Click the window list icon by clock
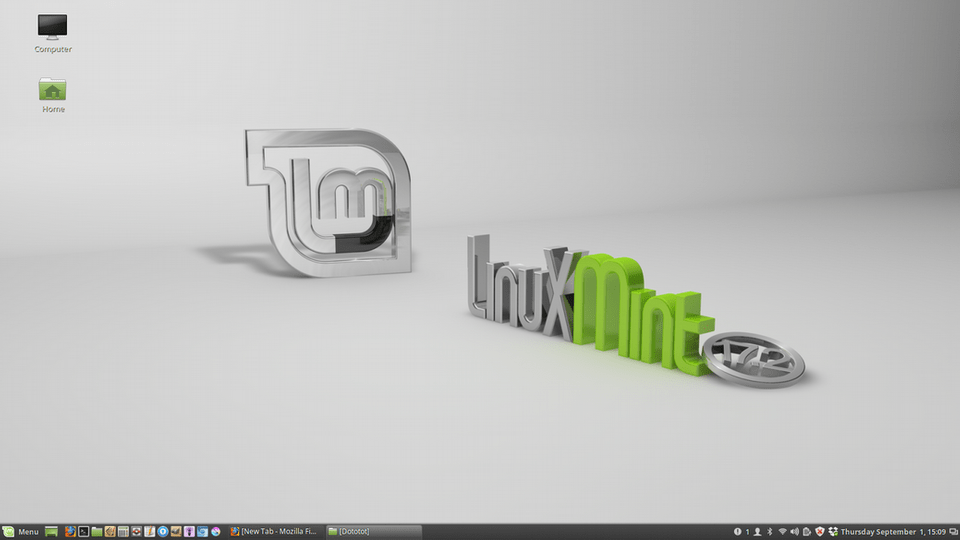 [x=953, y=531]
